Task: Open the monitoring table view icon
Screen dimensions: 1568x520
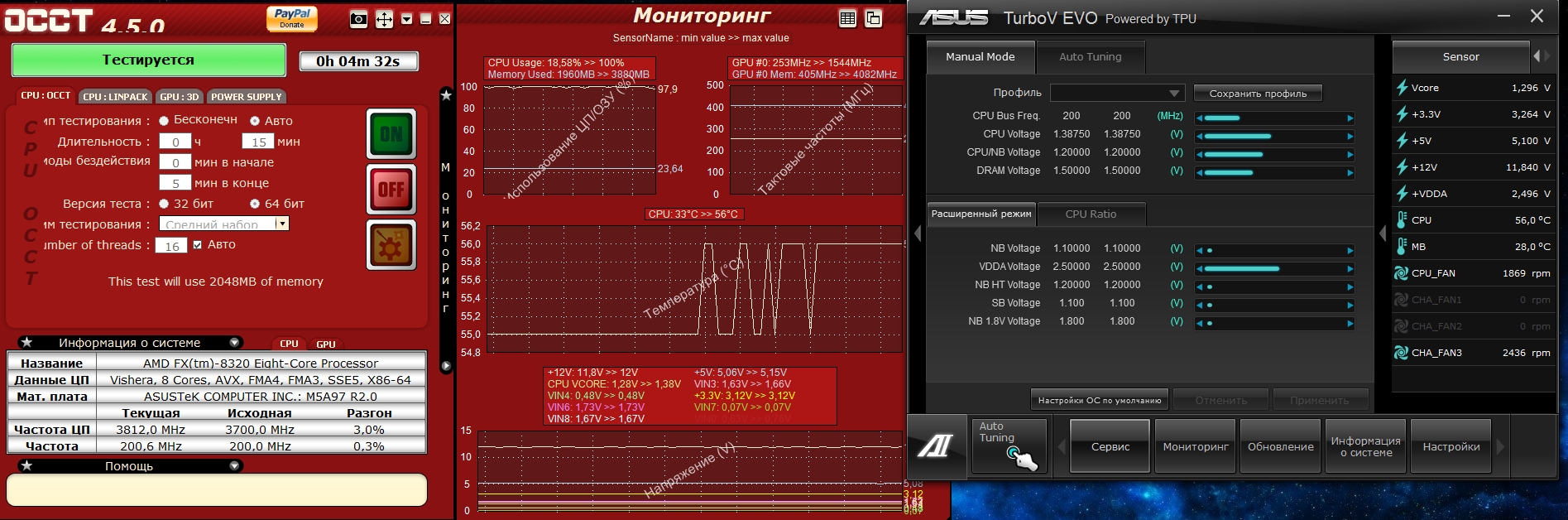Action: point(847,18)
